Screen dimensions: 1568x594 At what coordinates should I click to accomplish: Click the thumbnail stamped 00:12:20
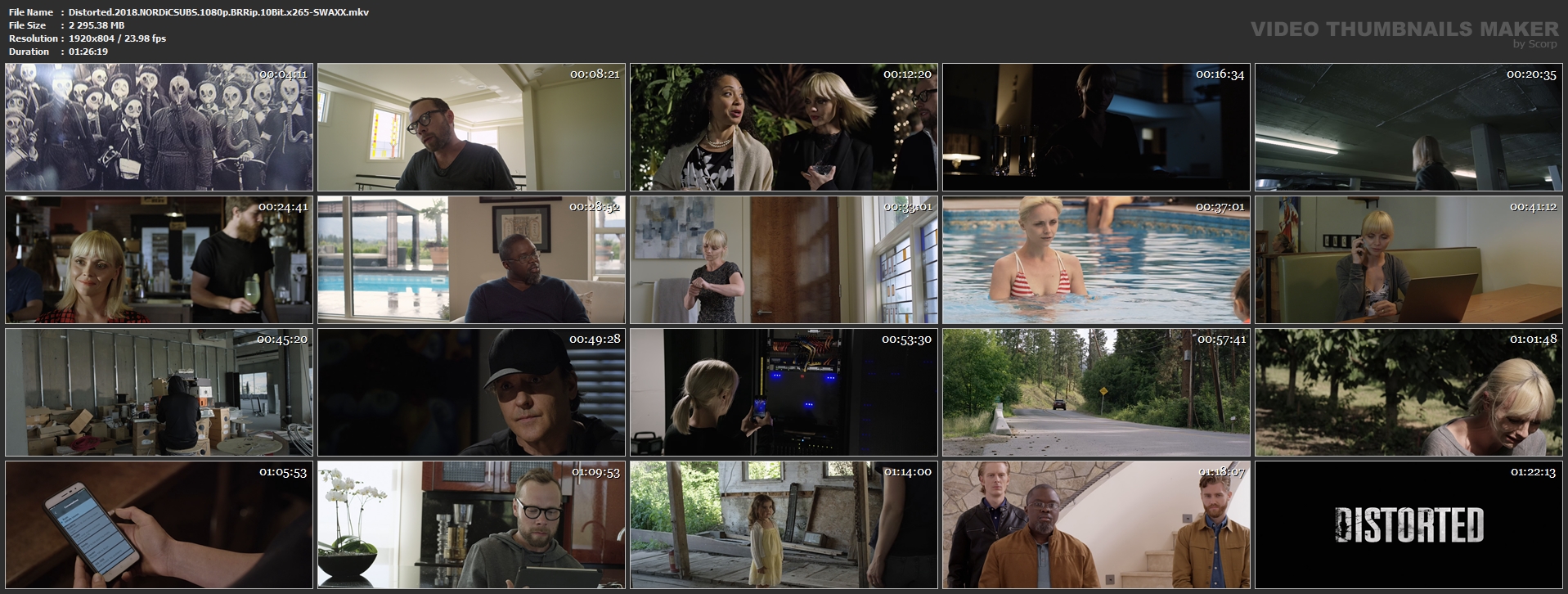(784, 127)
